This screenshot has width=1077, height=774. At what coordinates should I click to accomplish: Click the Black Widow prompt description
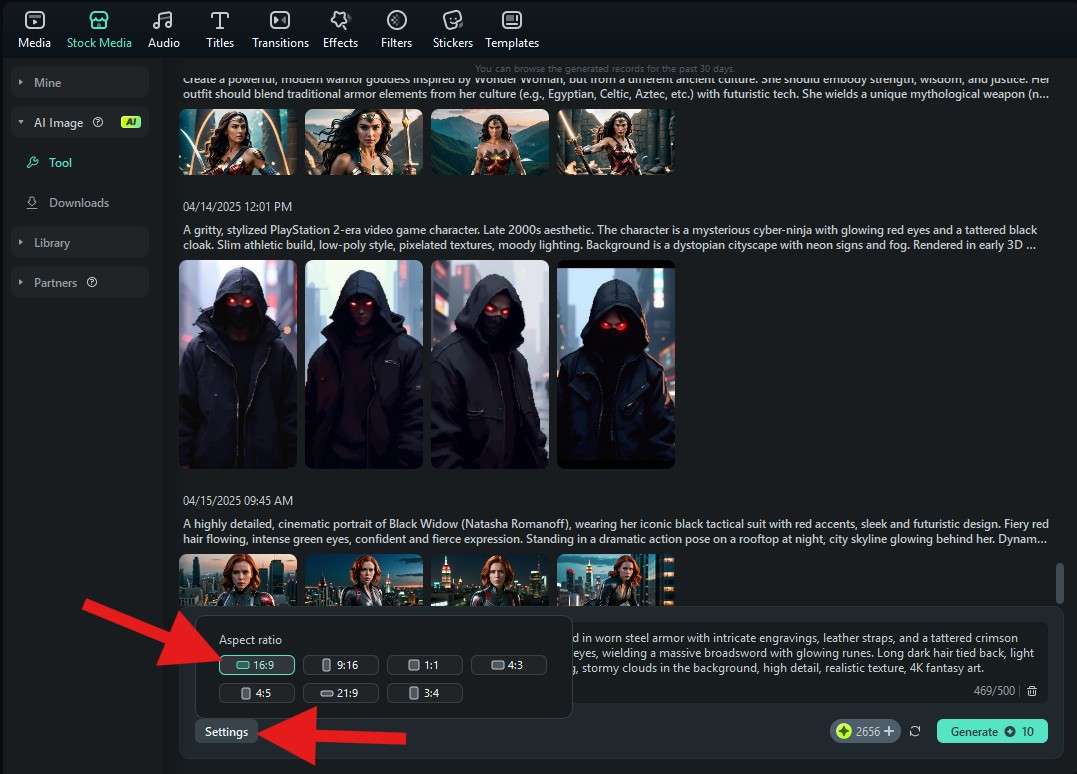click(616, 532)
